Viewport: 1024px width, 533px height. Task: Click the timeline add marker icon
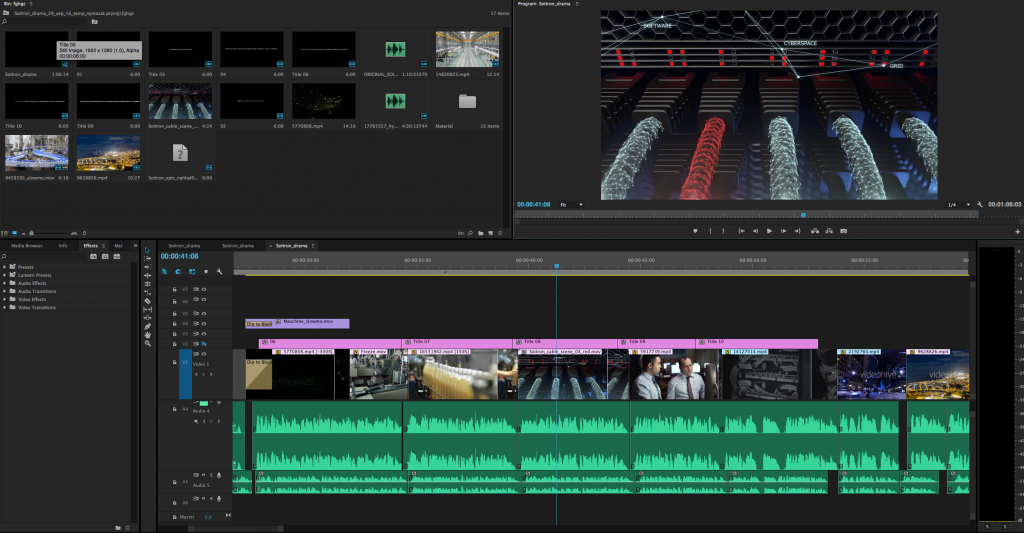coord(206,272)
